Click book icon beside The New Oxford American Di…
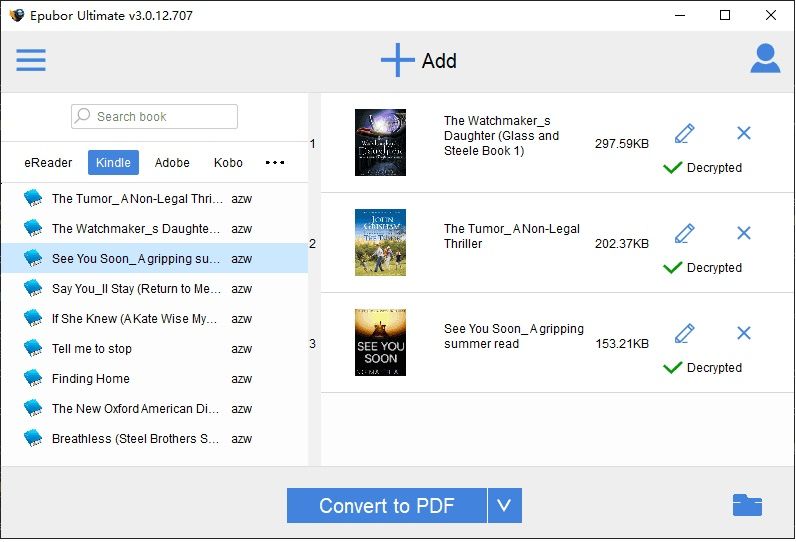 (x=33, y=408)
